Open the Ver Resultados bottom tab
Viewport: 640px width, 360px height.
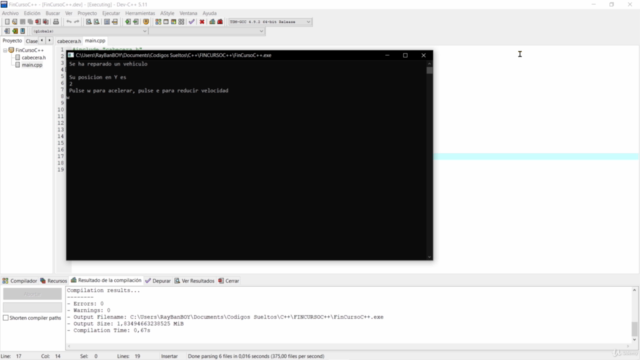(194, 281)
